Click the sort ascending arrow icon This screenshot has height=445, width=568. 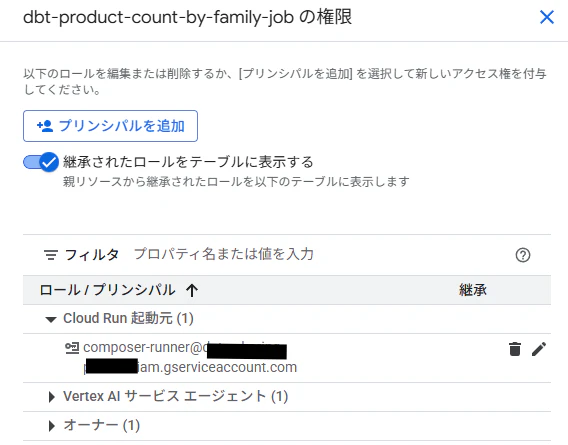pos(192,290)
